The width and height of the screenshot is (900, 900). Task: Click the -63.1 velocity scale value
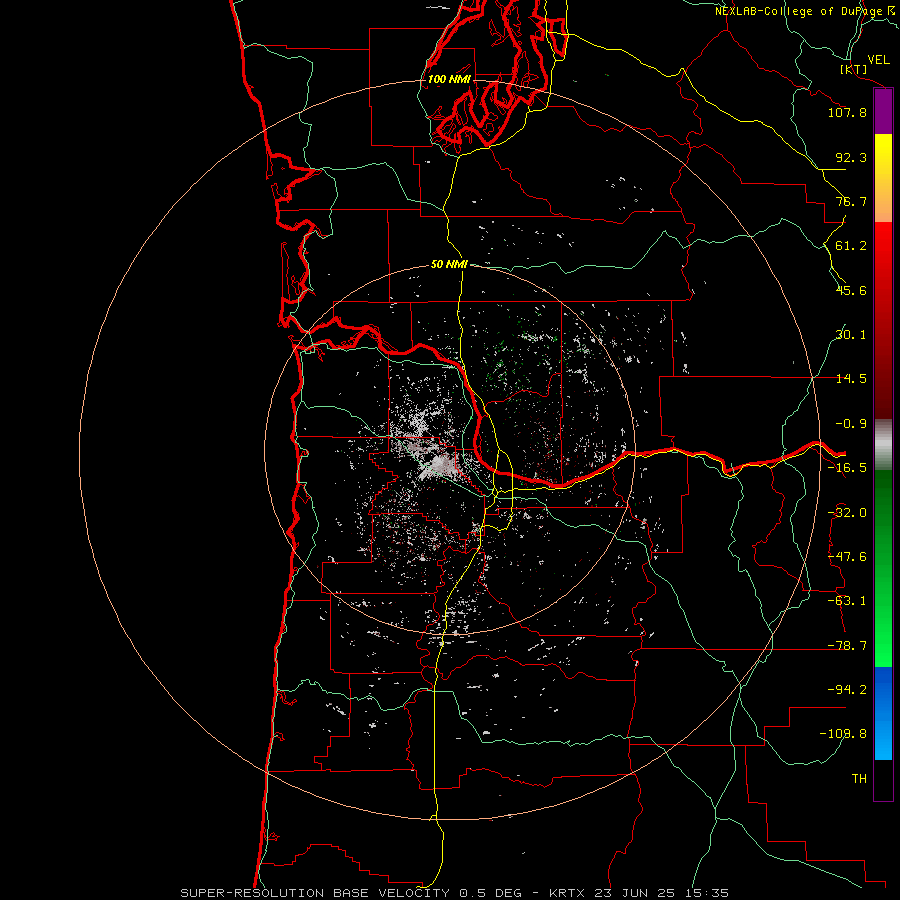(847, 601)
